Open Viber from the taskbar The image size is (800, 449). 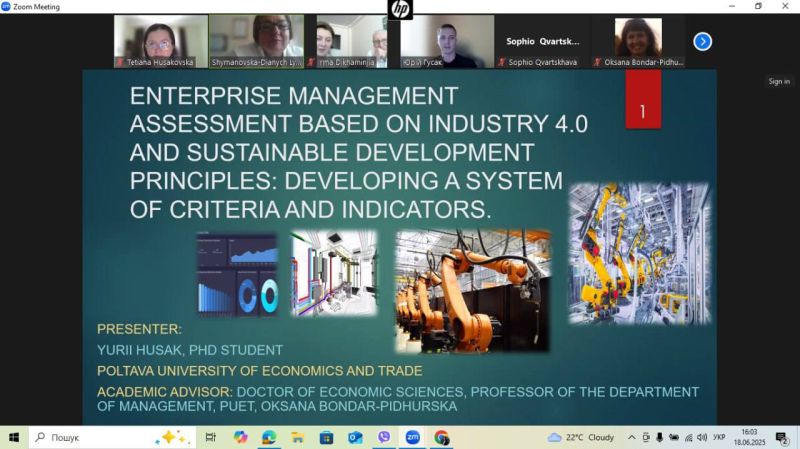click(384, 437)
